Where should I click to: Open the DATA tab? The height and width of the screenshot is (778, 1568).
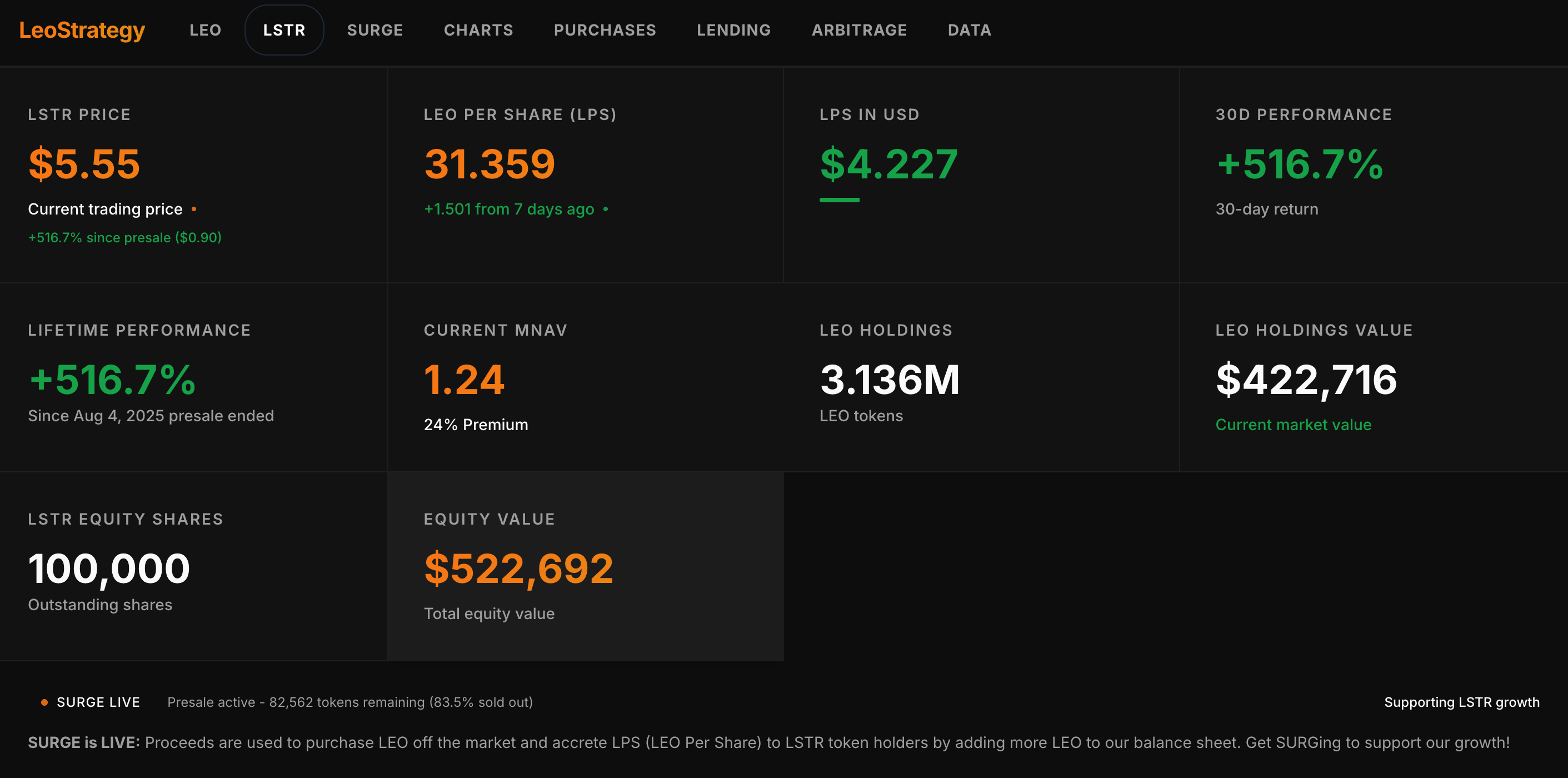click(969, 30)
